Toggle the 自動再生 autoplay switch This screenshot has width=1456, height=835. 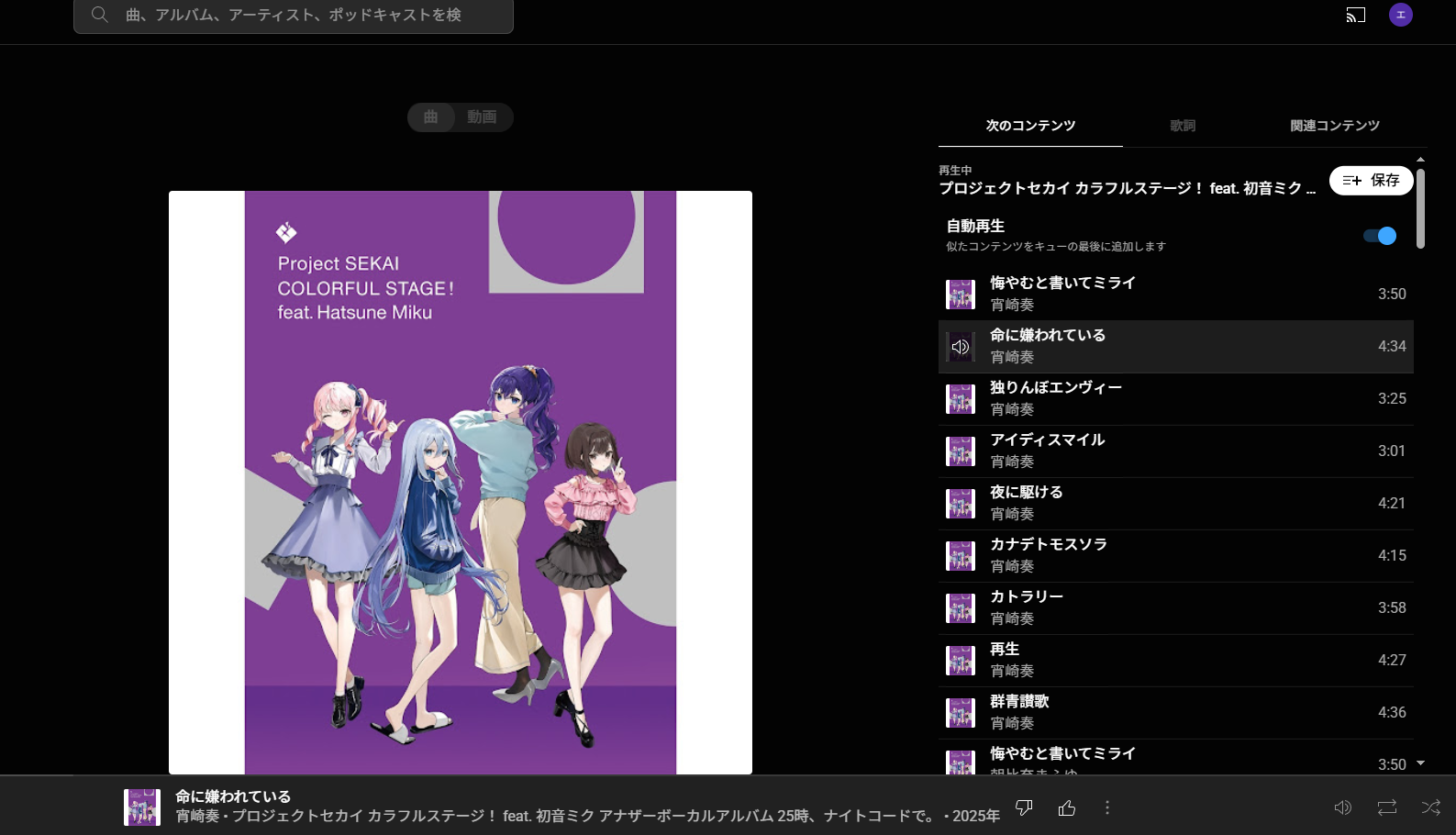click(x=1380, y=236)
